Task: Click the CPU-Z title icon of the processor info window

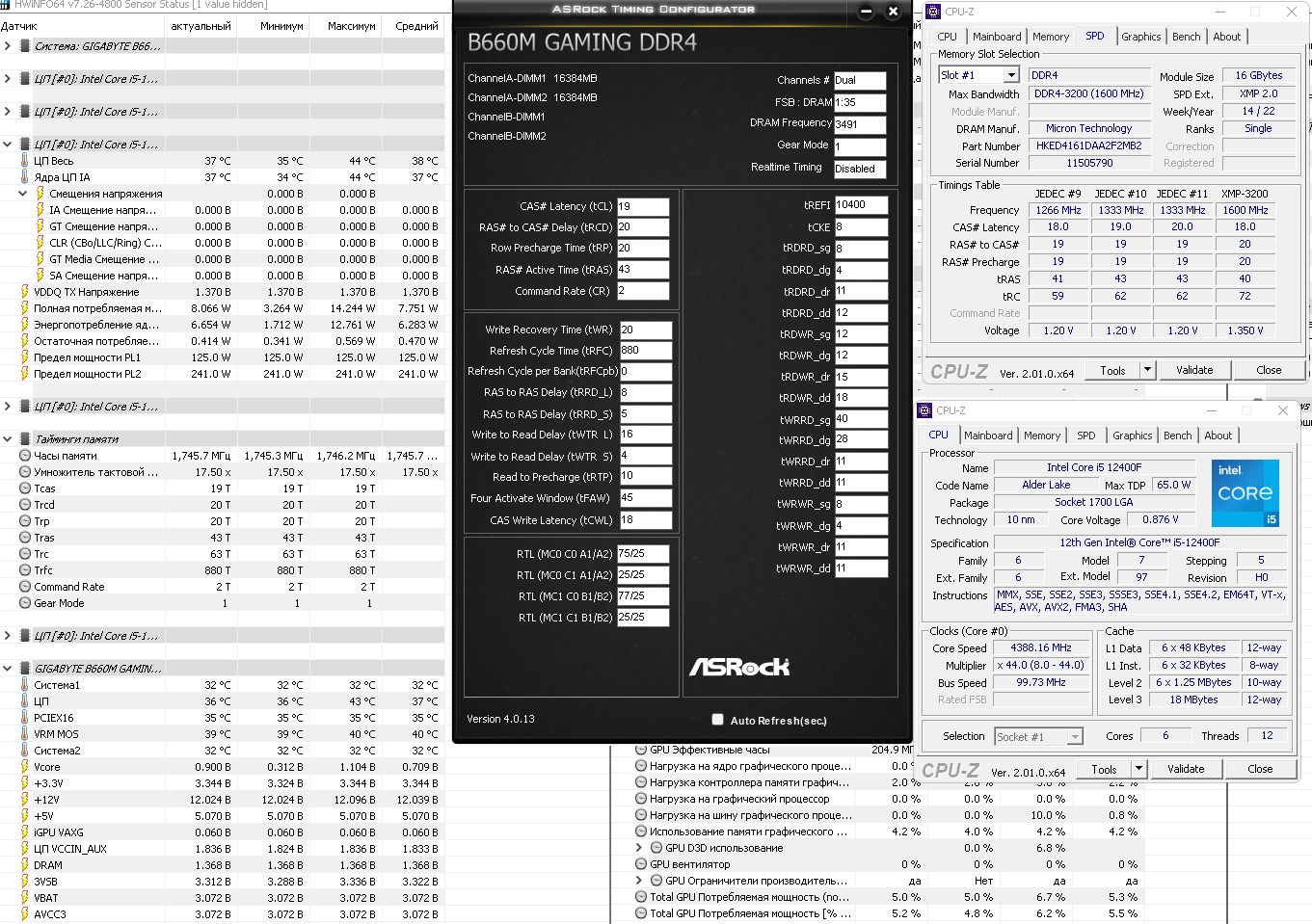Action: 924,410
